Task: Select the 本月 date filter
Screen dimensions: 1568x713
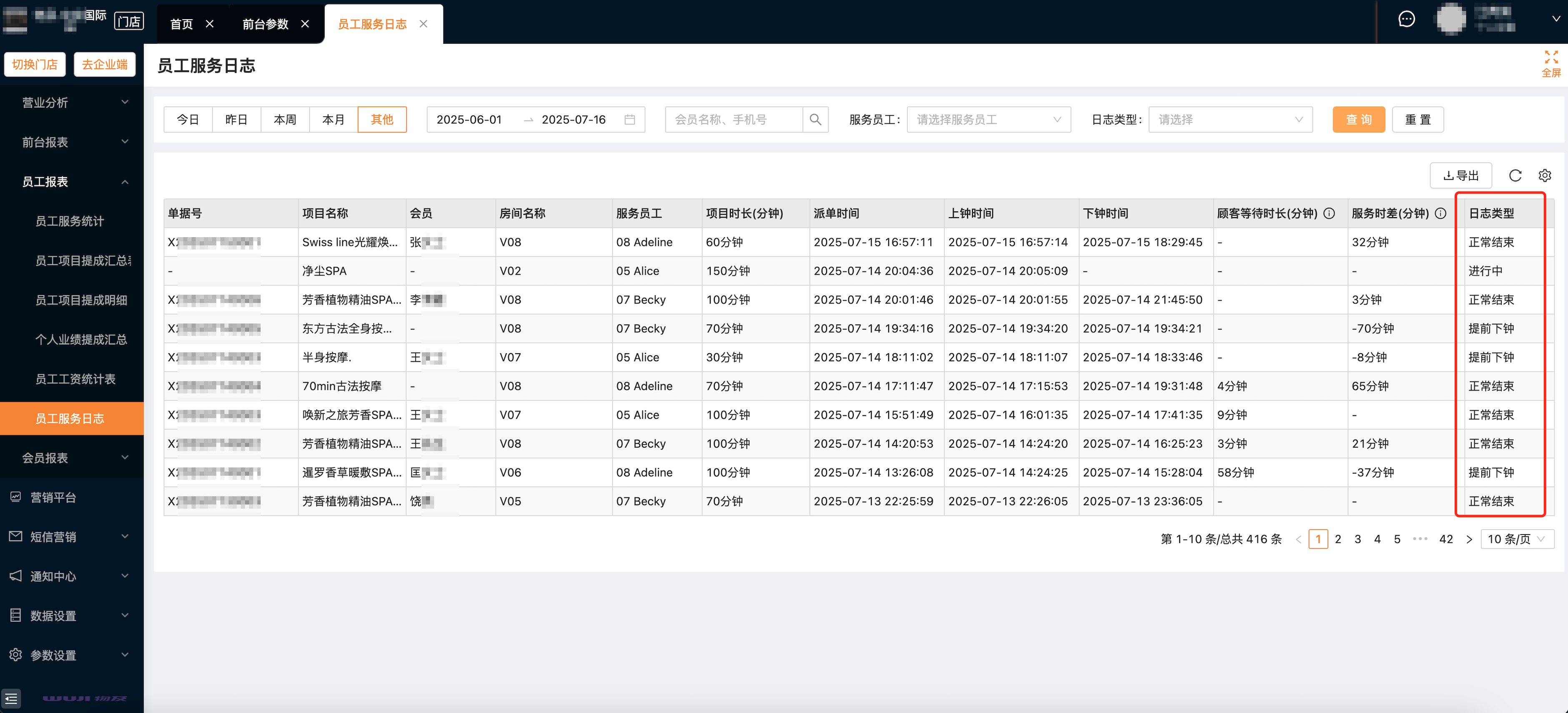Action: pos(333,119)
